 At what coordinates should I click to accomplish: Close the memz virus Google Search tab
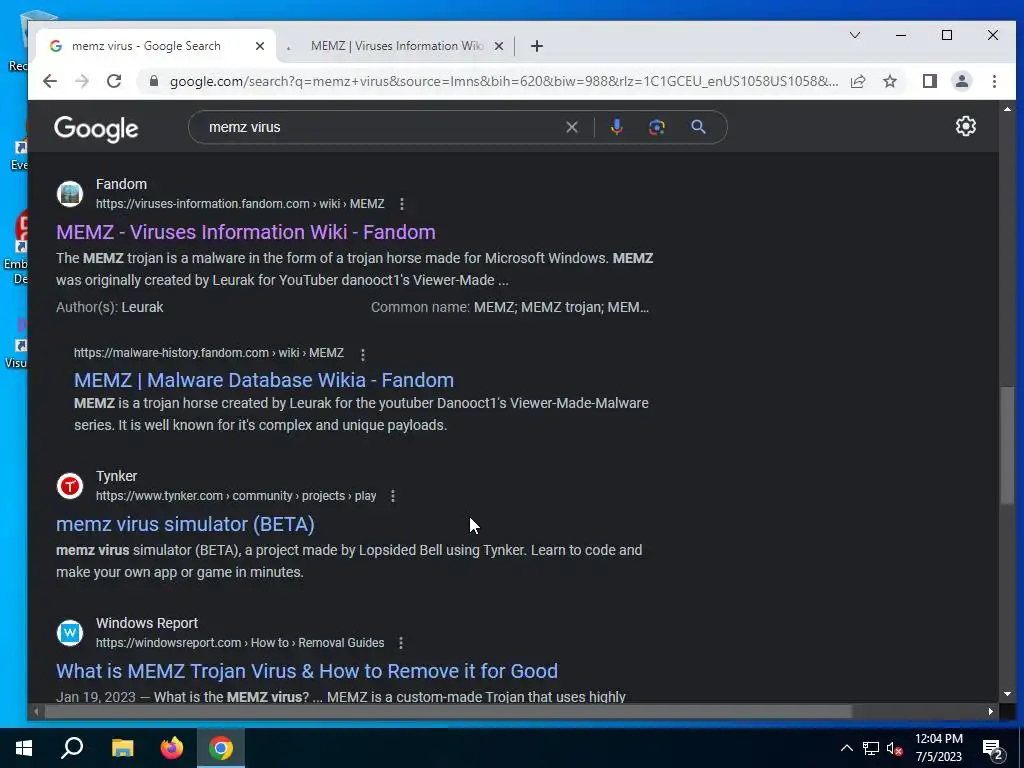tap(259, 46)
